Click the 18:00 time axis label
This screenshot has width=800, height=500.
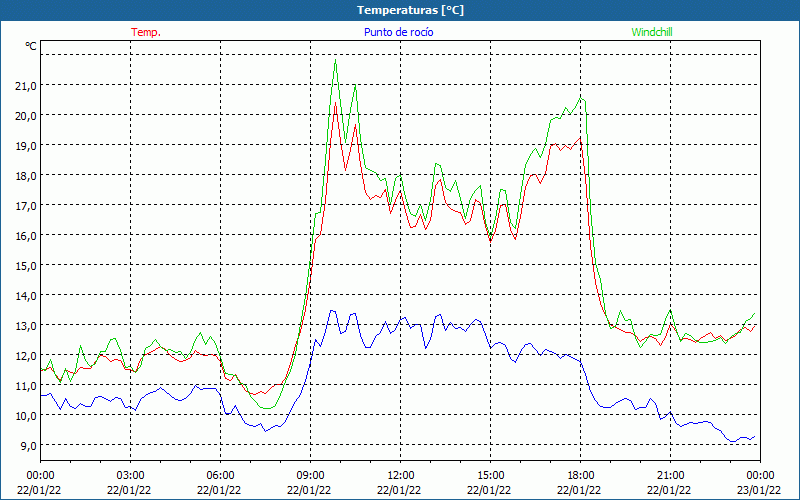pos(580,475)
